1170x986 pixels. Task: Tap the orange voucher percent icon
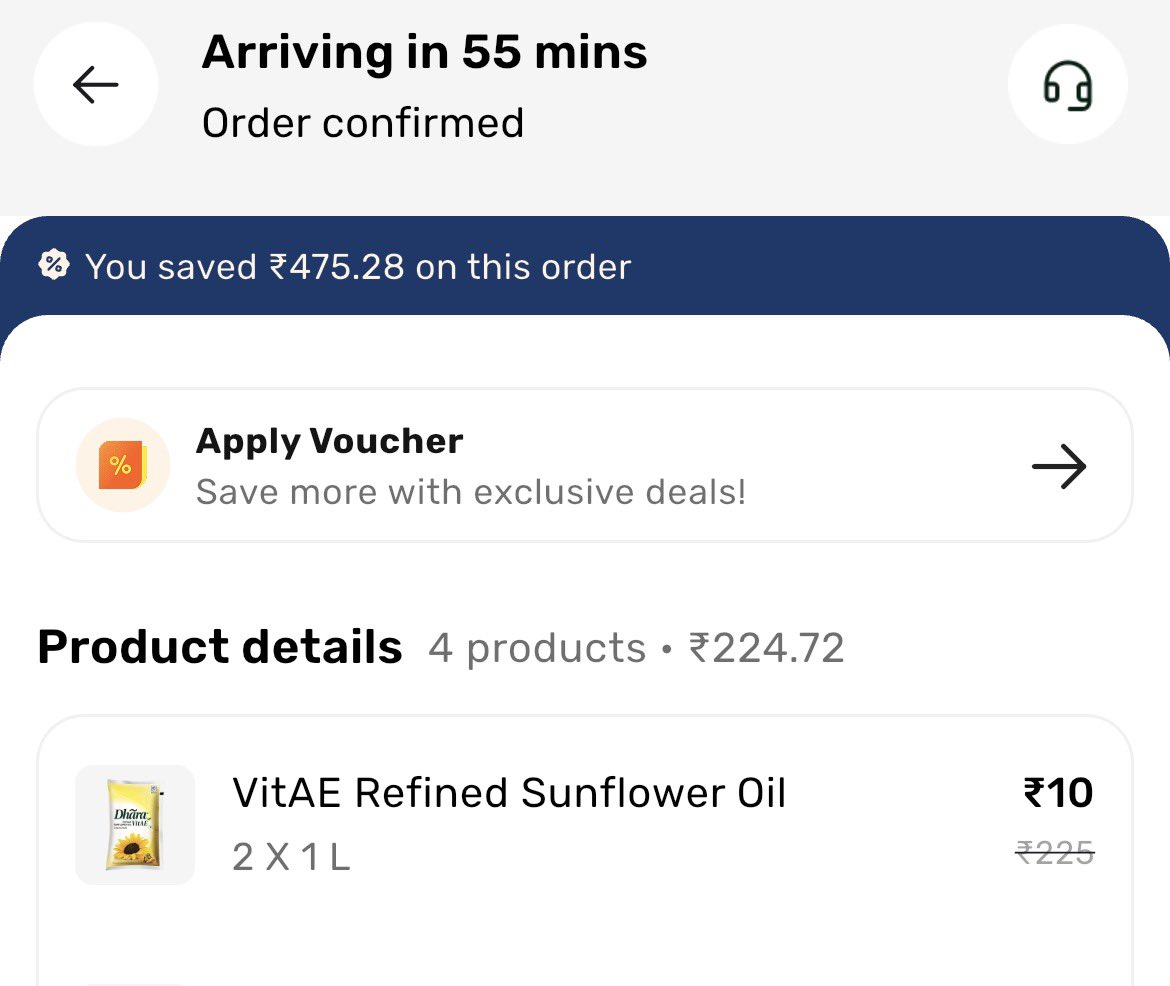tap(123, 465)
